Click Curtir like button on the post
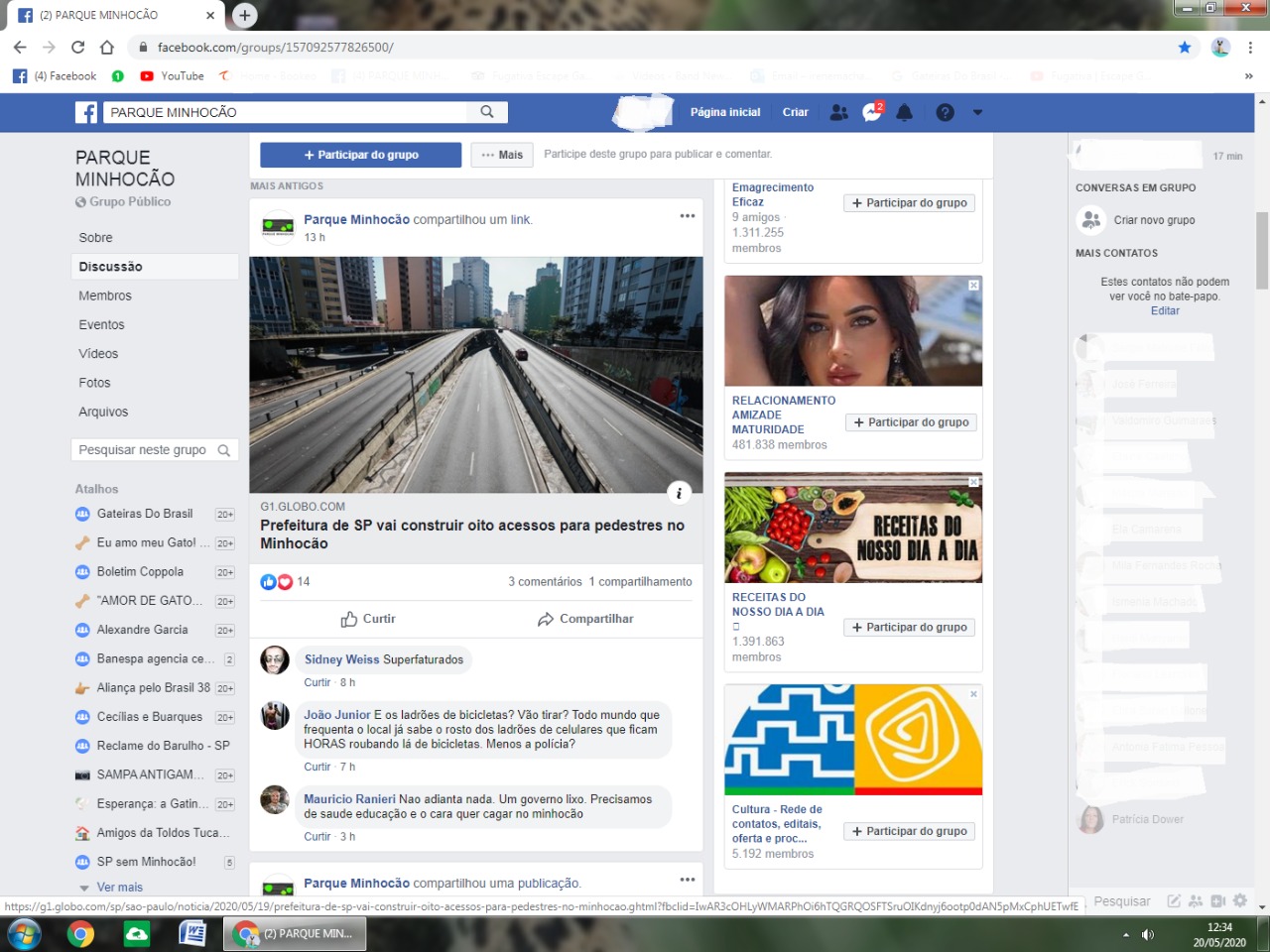This screenshot has width=1270, height=952. pyautogui.click(x=368, y=619)
